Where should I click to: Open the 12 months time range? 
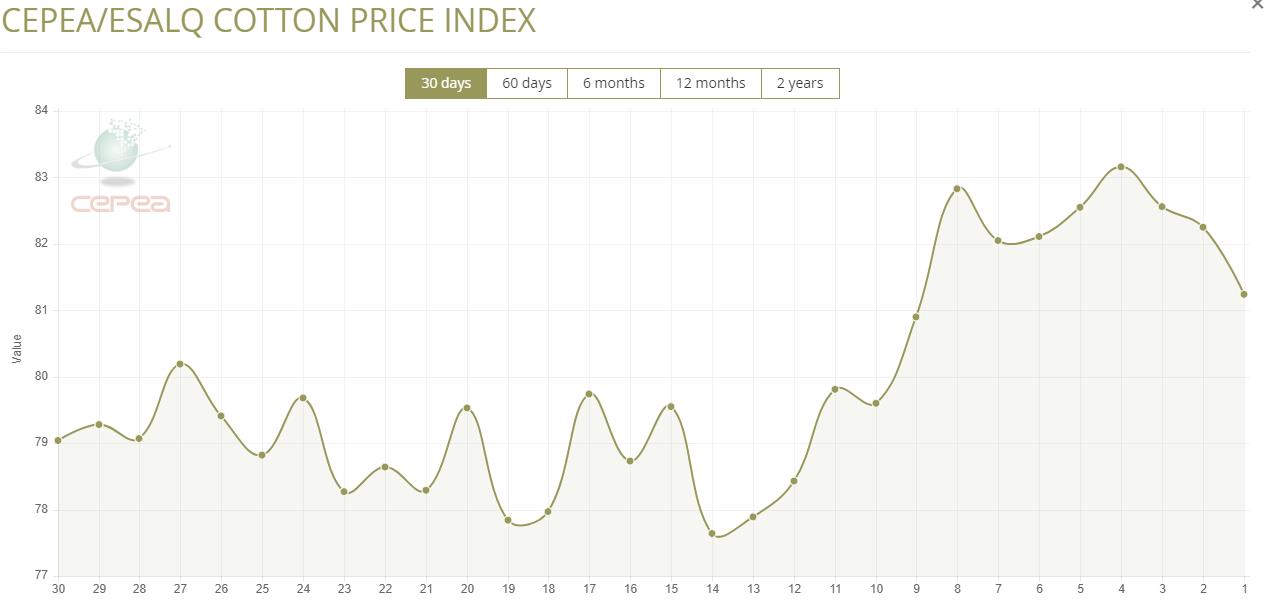tap(710, 83)
